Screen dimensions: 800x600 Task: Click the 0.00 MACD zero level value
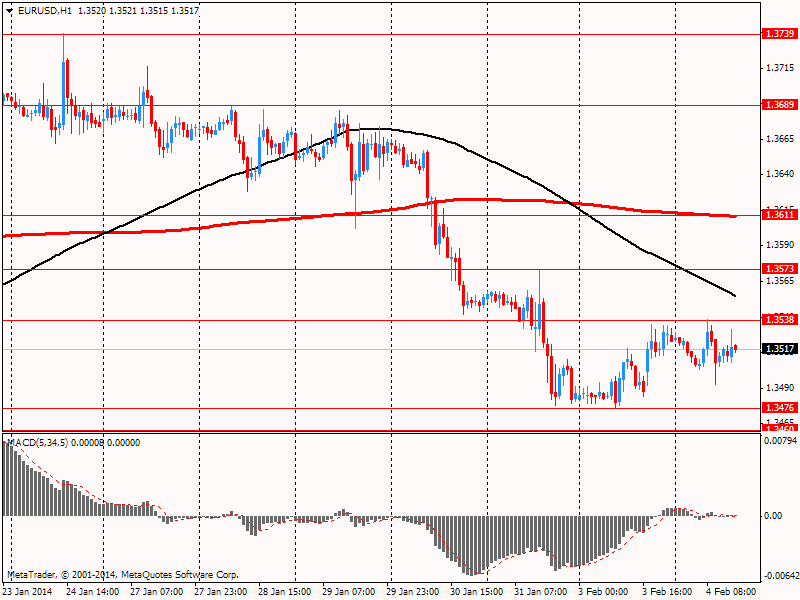point(773,516)
